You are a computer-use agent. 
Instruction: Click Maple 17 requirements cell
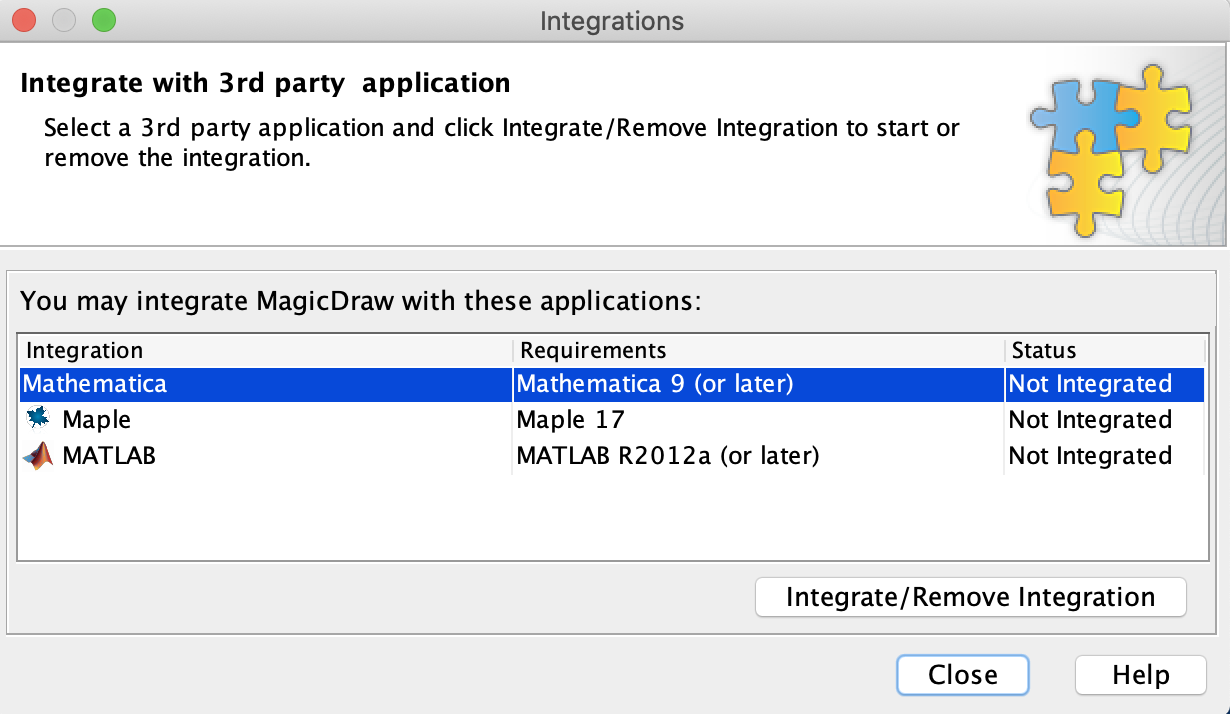(x=570, y=420)
